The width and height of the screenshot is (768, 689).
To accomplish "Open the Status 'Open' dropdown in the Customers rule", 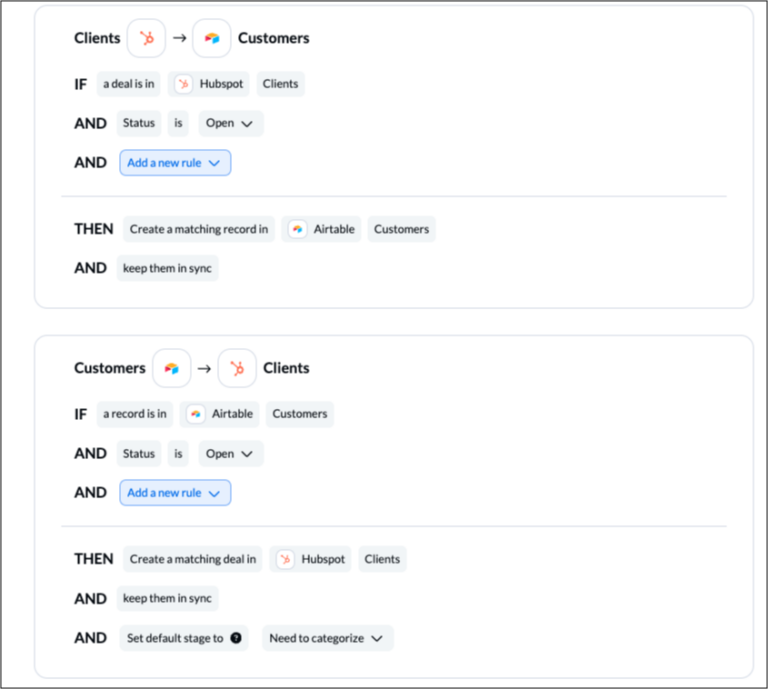I will click(x=231, y=453).
